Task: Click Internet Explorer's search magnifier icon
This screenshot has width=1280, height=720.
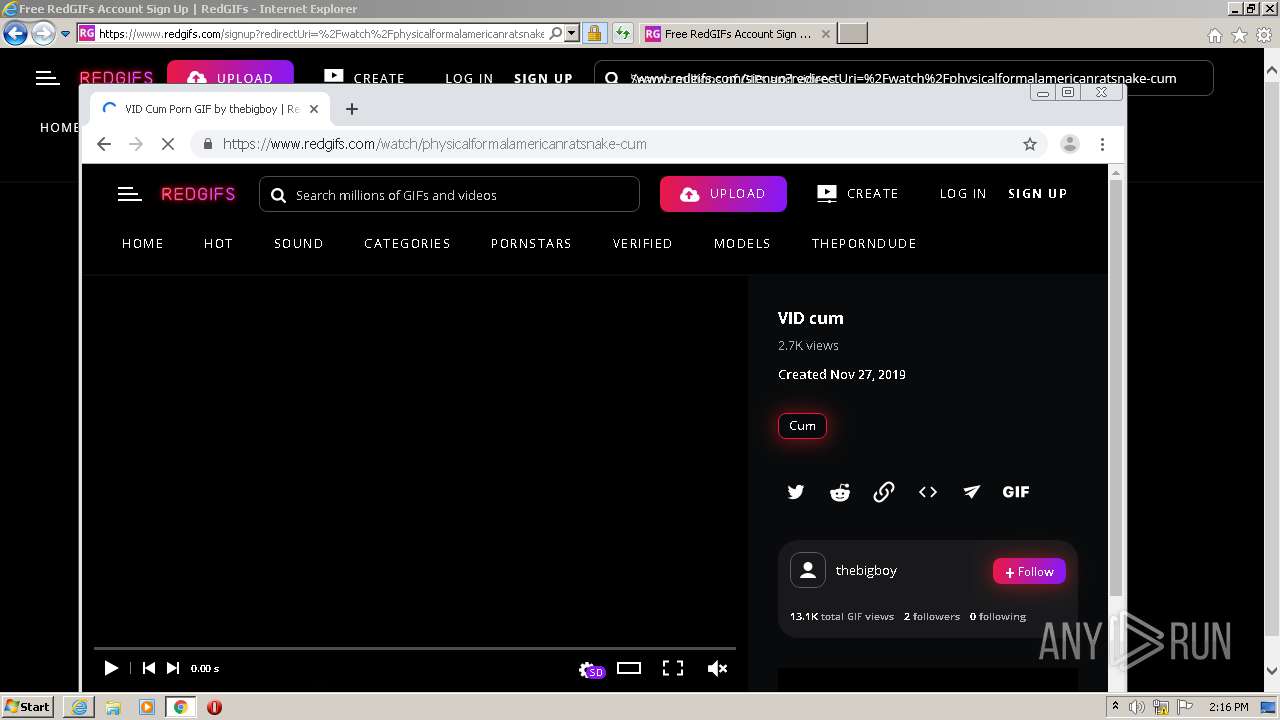Action: 556,33
